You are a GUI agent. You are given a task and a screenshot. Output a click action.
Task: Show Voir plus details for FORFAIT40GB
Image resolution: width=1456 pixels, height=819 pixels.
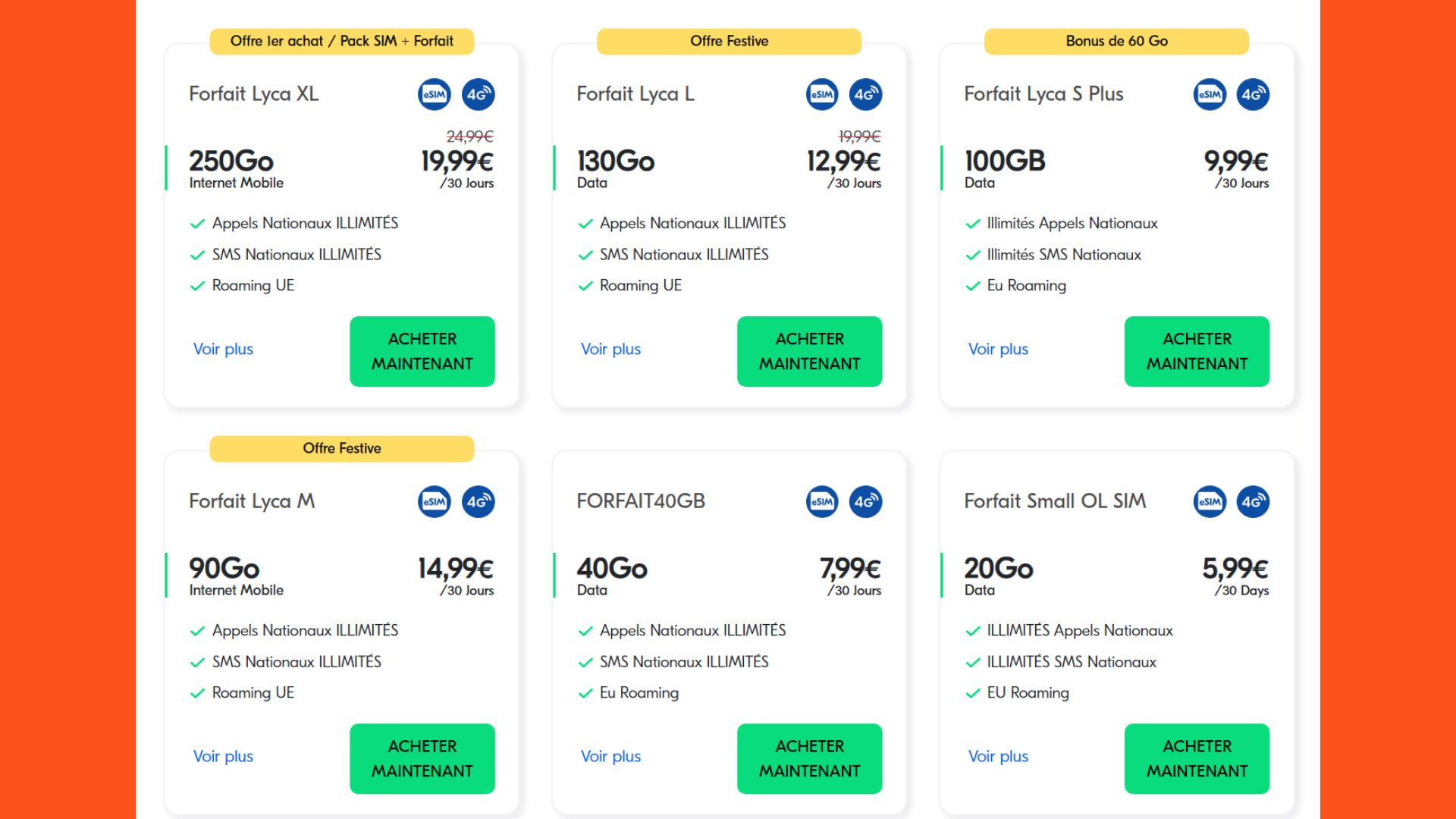(x=610, y=756)
